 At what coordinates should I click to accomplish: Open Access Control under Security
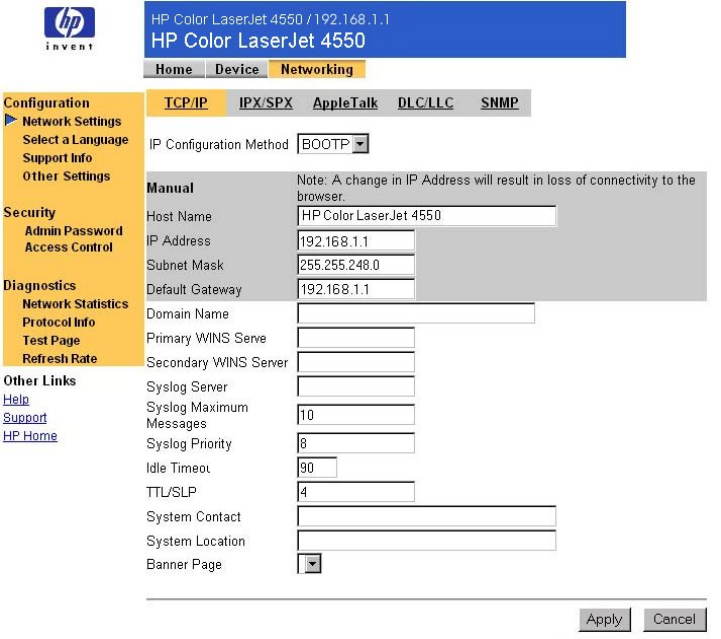(x=69, y=247)
